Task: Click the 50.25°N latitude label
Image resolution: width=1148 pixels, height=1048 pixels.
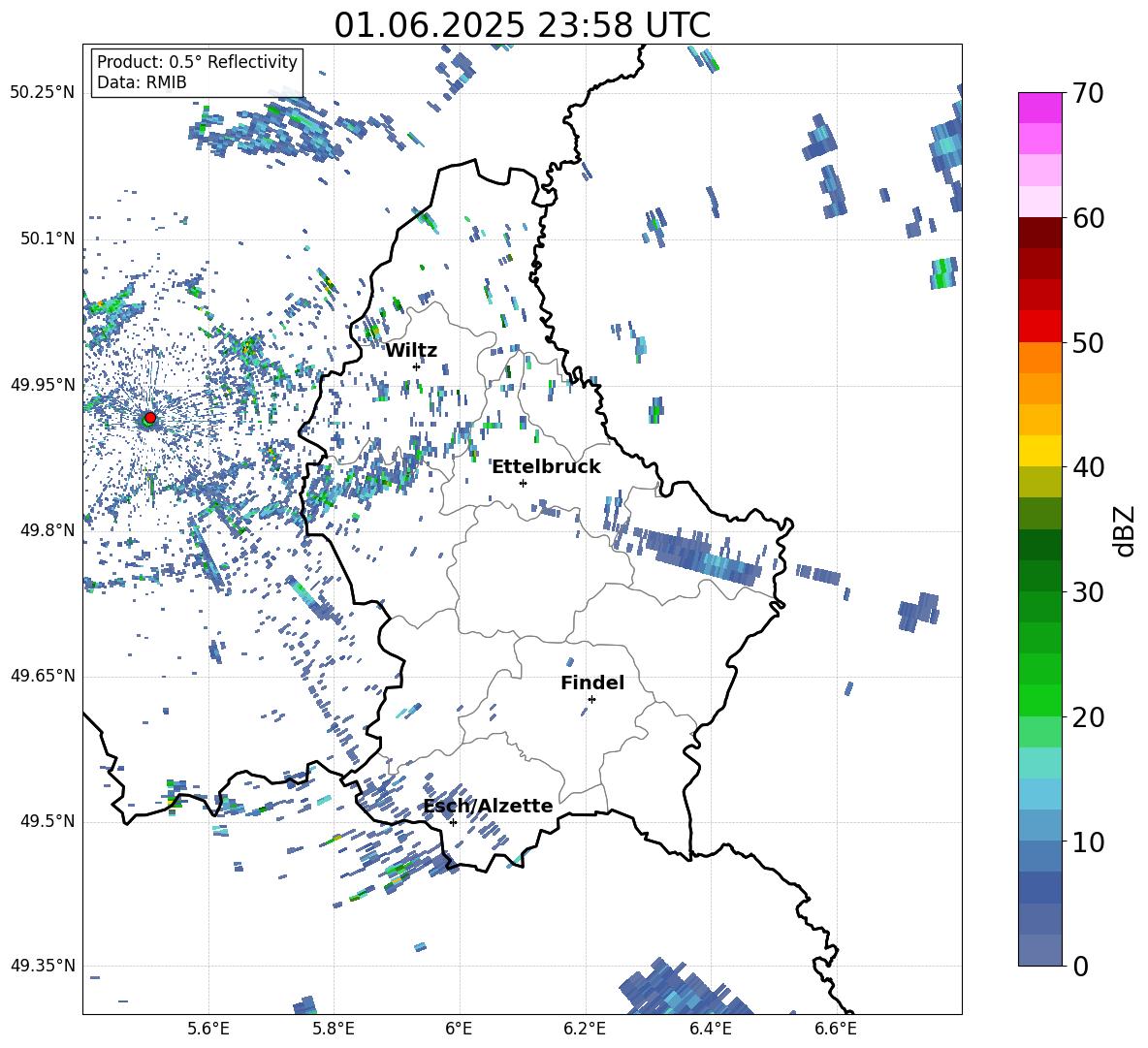Action: (x=43, y=93)
